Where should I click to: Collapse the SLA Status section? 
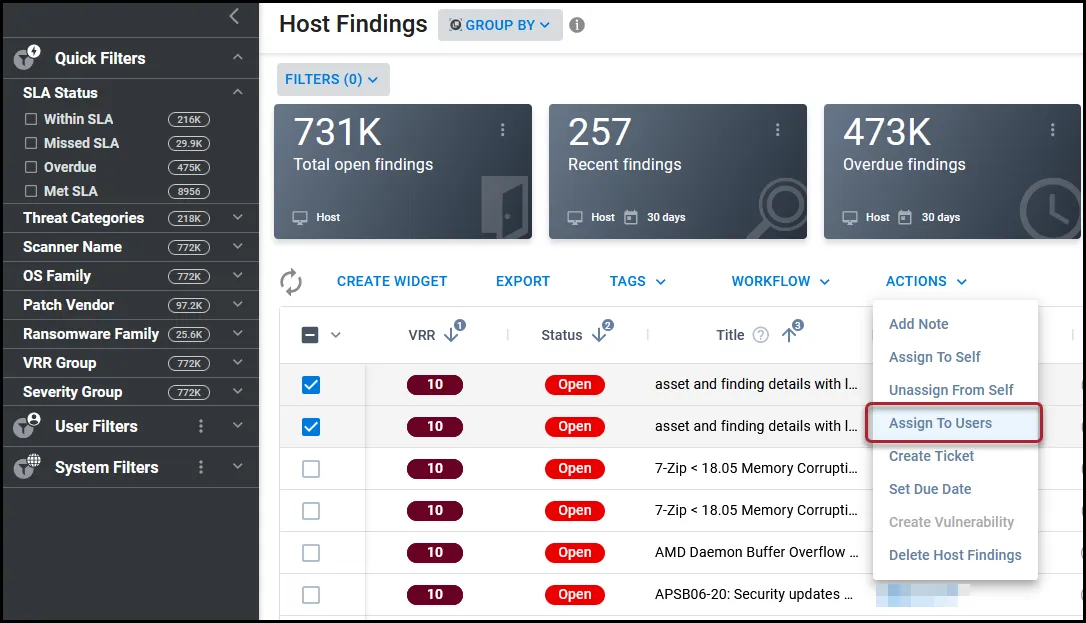point(238,92)
